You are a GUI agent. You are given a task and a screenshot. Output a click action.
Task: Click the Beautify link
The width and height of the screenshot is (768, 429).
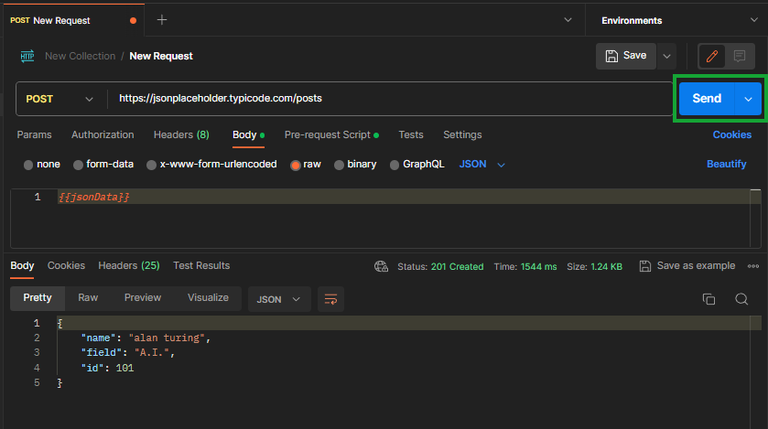[x=726, y=164]
